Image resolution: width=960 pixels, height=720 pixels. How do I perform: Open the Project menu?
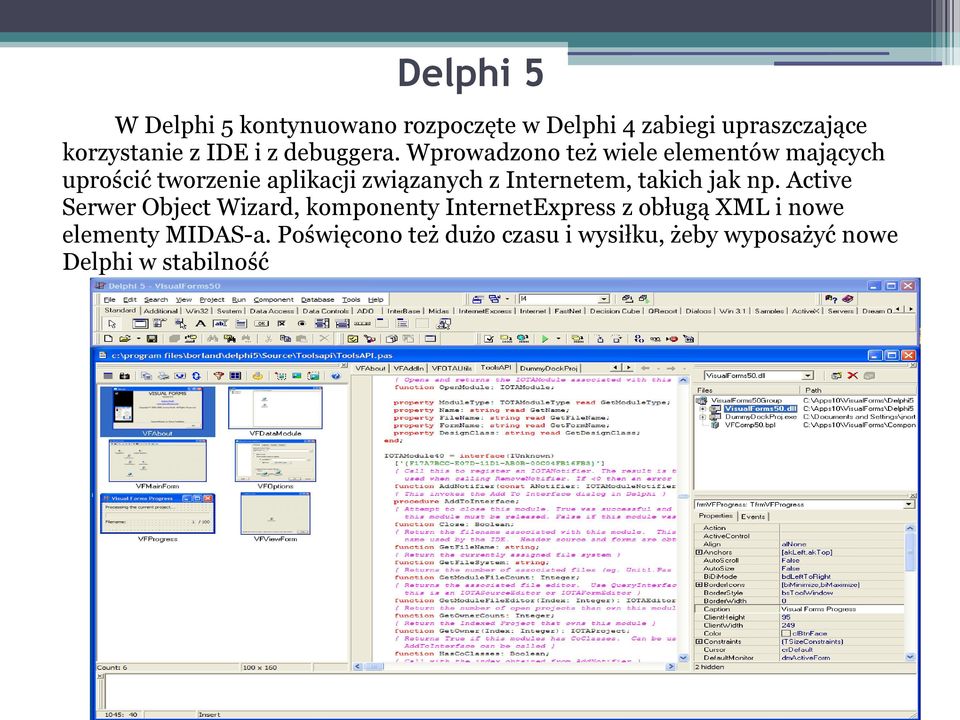[x=212, y=299]
